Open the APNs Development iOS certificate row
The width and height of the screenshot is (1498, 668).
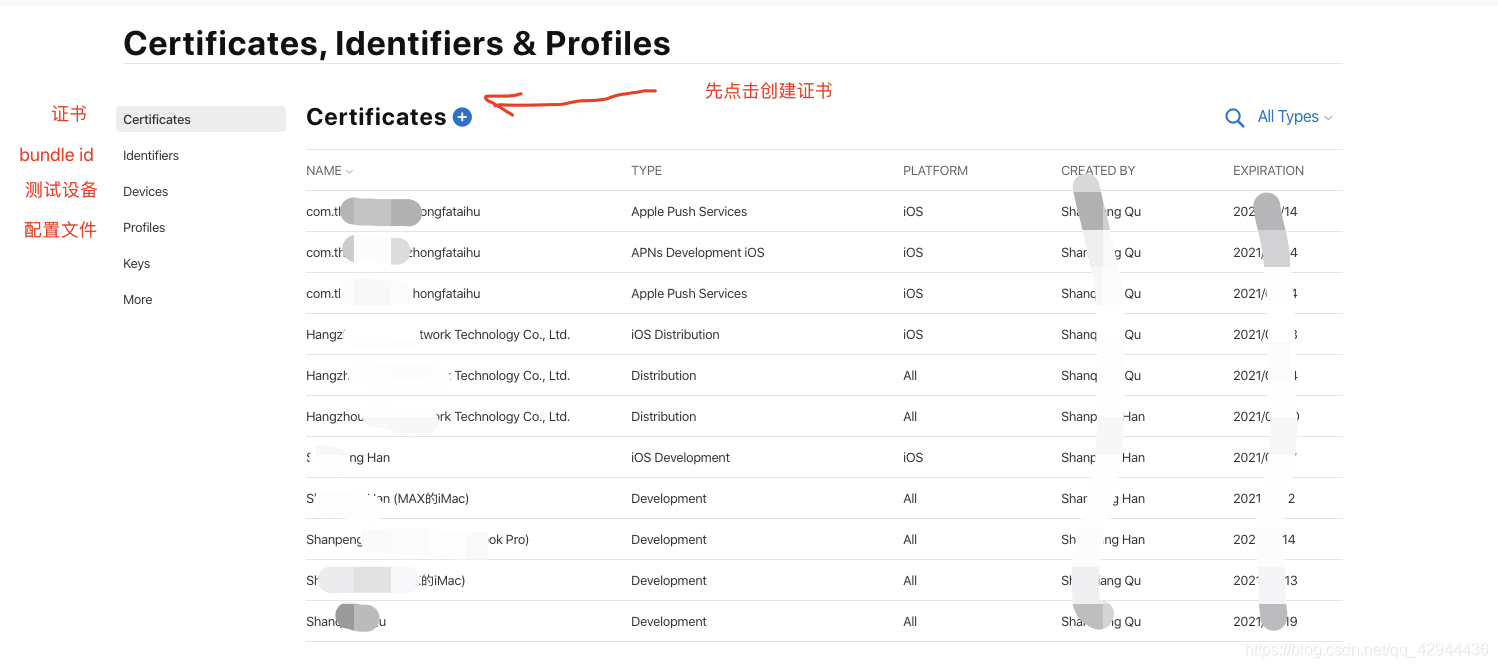pyautogui.click(x=824, y=253)
